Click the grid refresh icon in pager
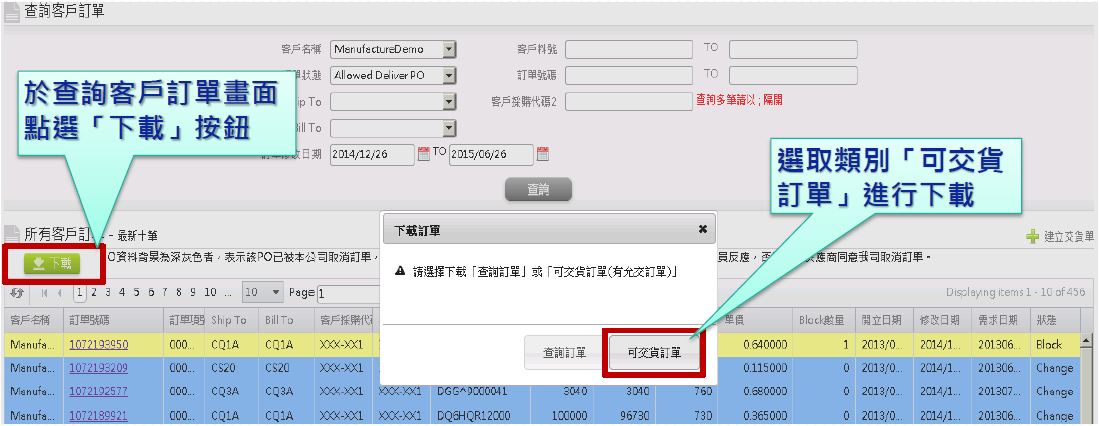1099x426 pixels. click(x=17, y=293)
